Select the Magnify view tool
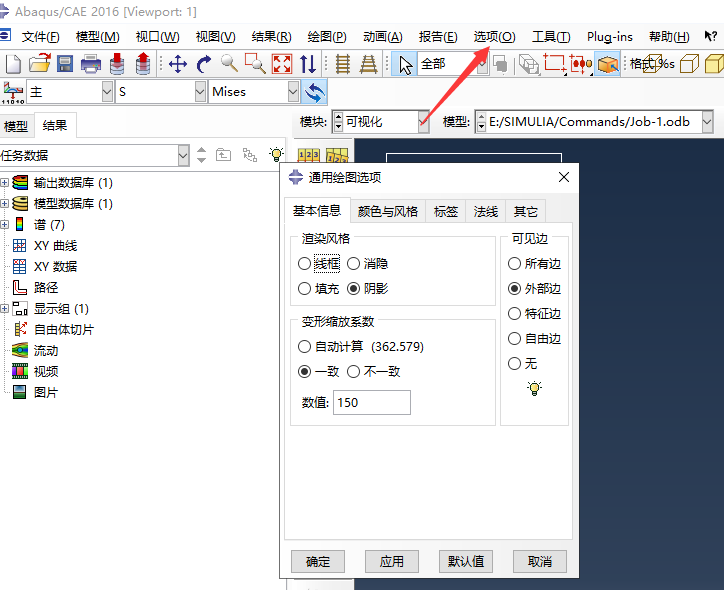This screenshot has width=724, height=590. [x=229, y=63]
